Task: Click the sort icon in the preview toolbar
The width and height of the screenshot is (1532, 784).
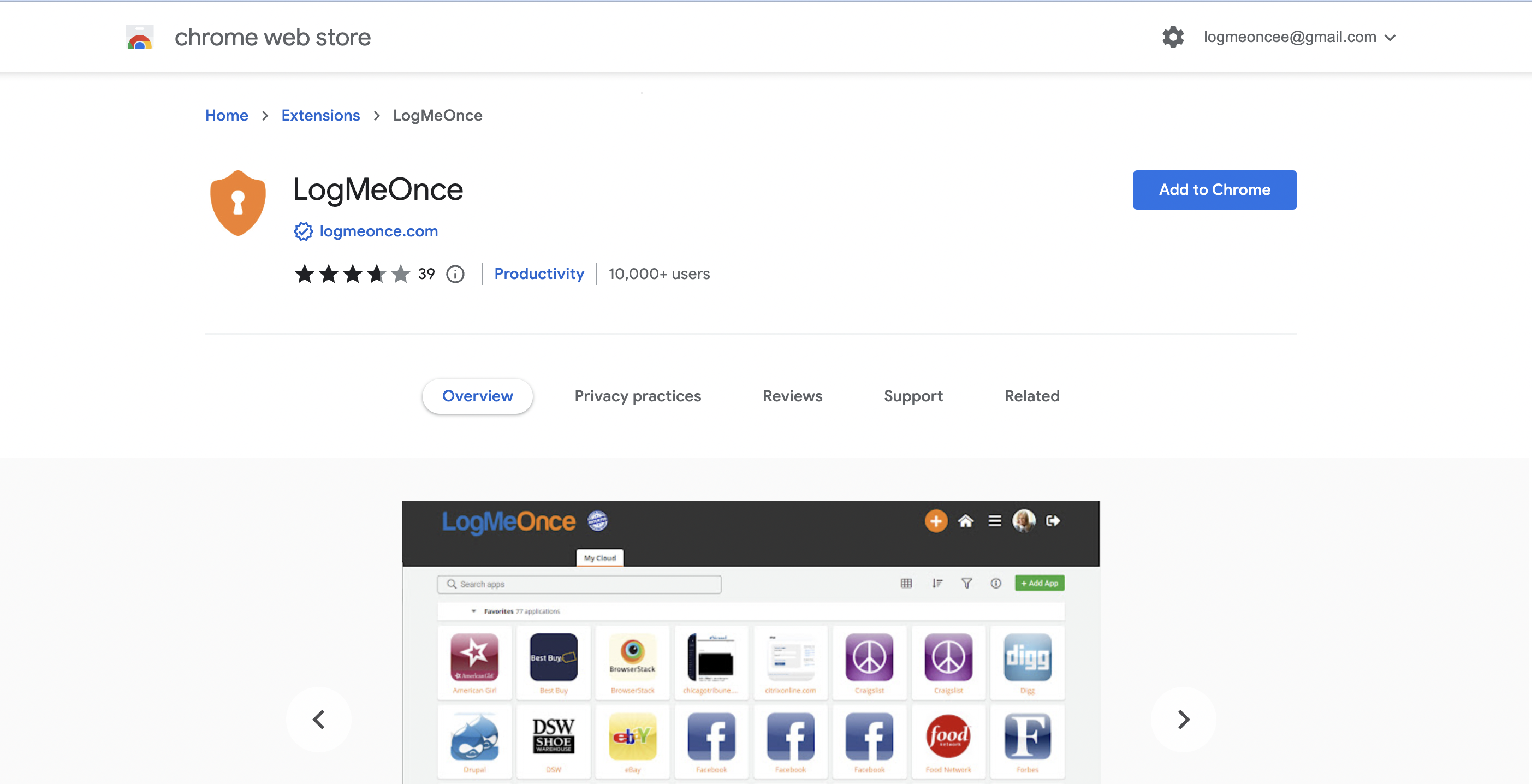Action: click(937, 584)
